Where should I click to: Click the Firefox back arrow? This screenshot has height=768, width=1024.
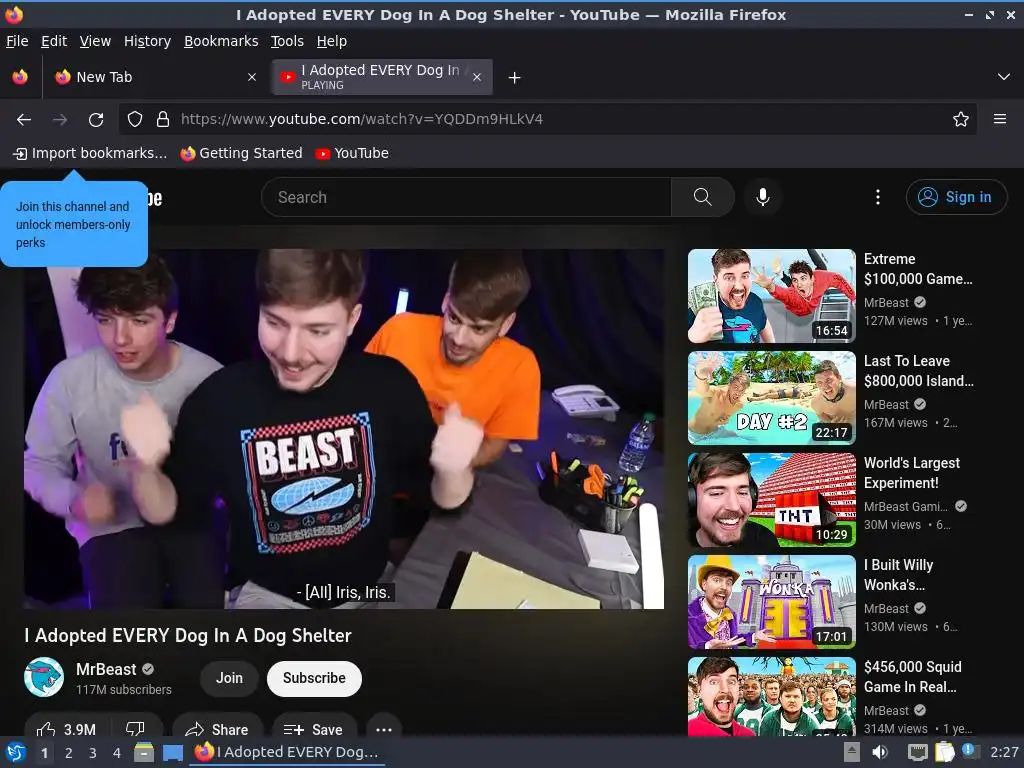(x=24, y=120)
